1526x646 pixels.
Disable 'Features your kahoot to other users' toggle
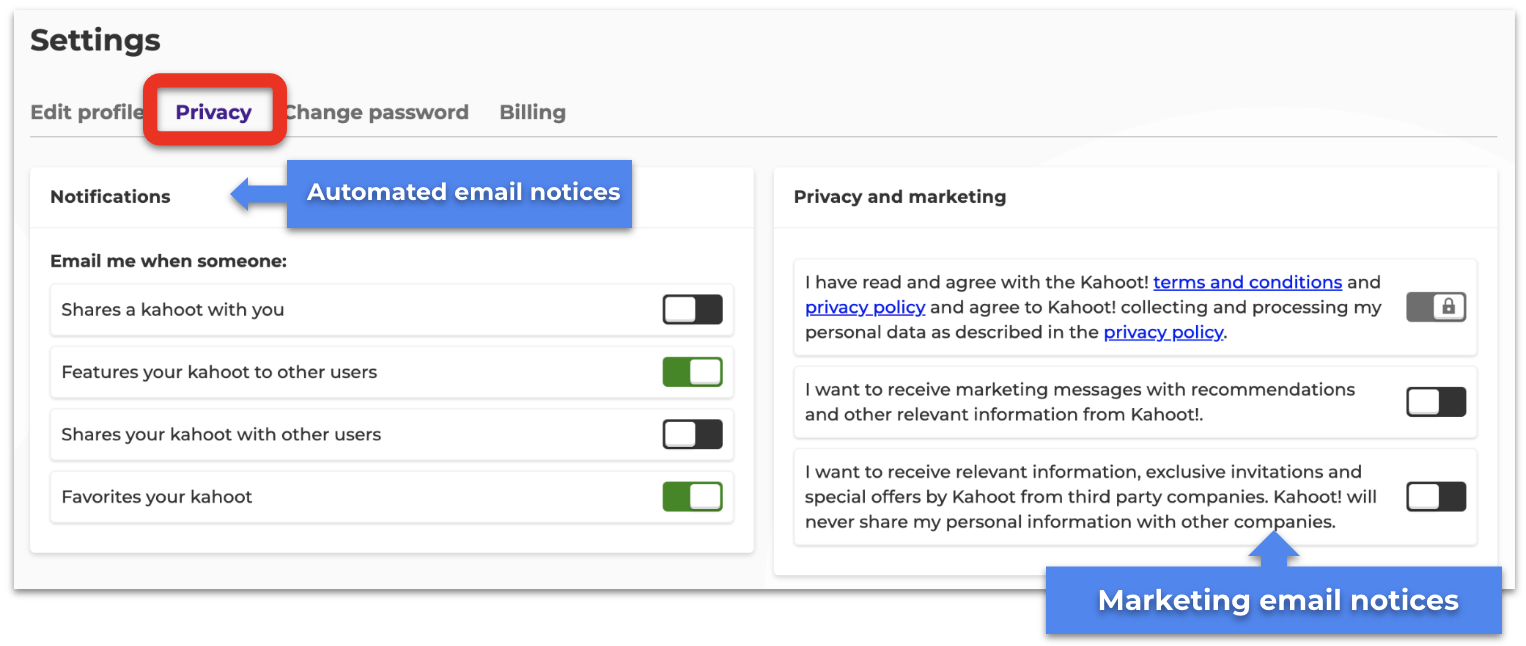click(692, 372)
